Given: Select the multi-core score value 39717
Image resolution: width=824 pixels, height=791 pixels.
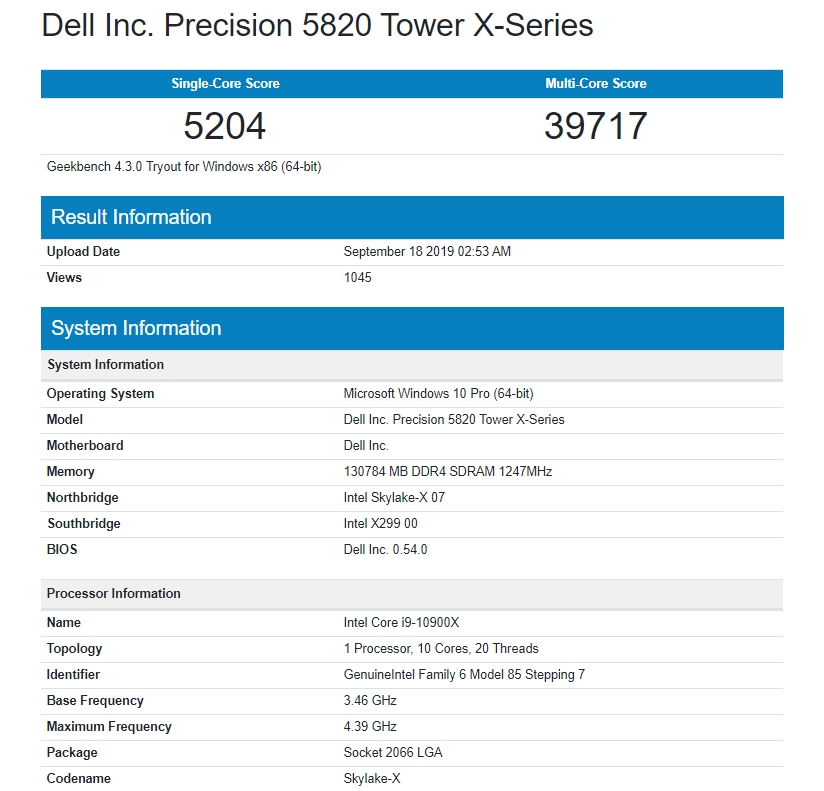Looking at the screenshot, I should point(596,126).
